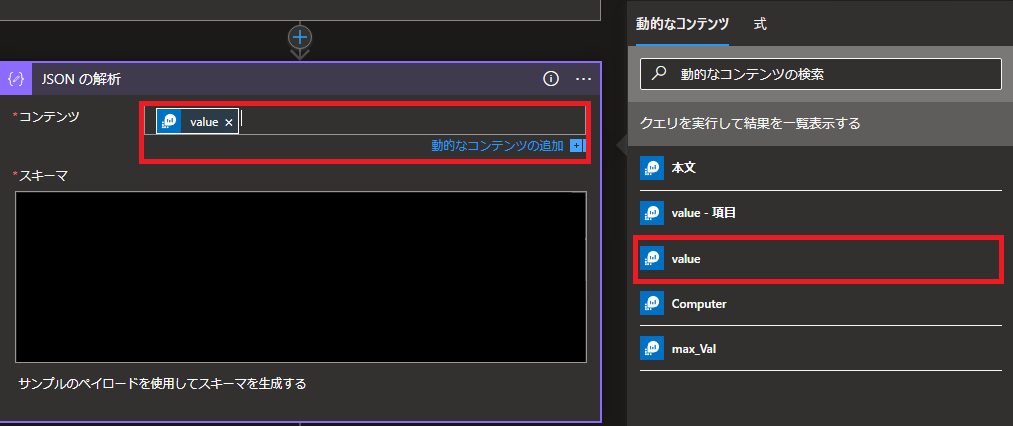Screen dimensions: 1013x426
Task: Click the JSON の解析 title text
Action: pyautogui.click(x=81, y=79)
